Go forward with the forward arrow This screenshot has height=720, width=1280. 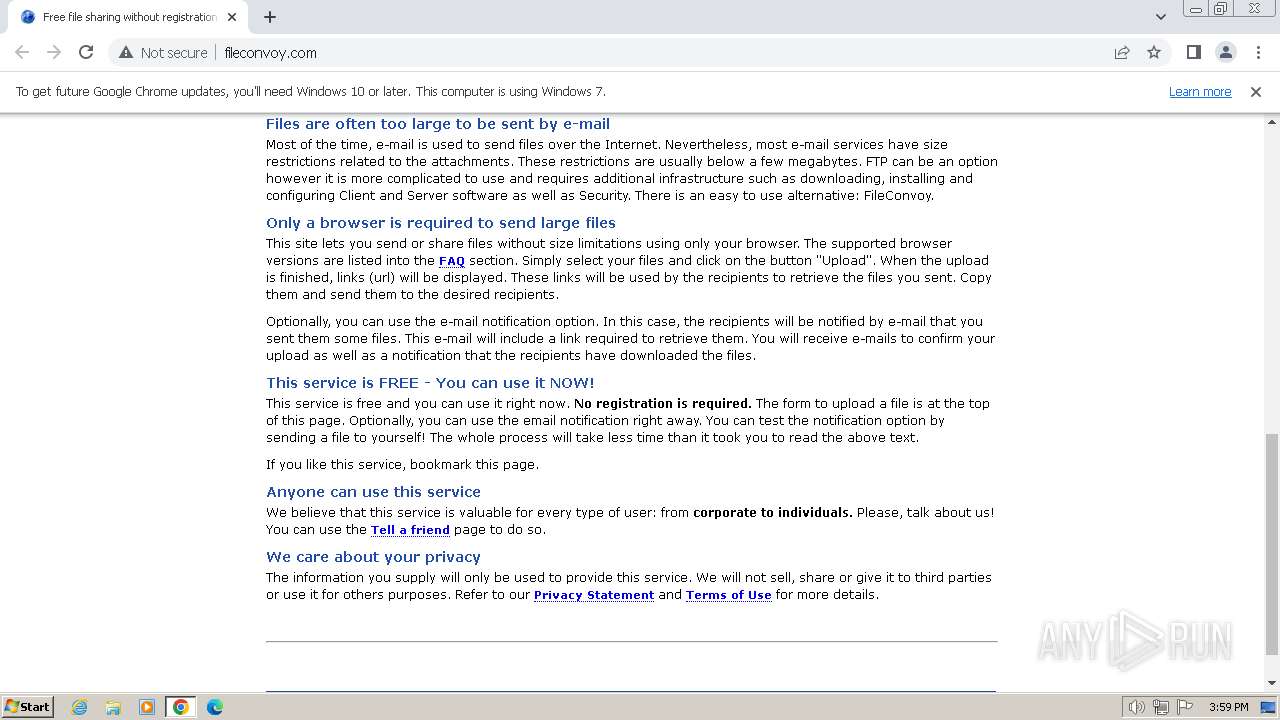[x=54, y=52]
